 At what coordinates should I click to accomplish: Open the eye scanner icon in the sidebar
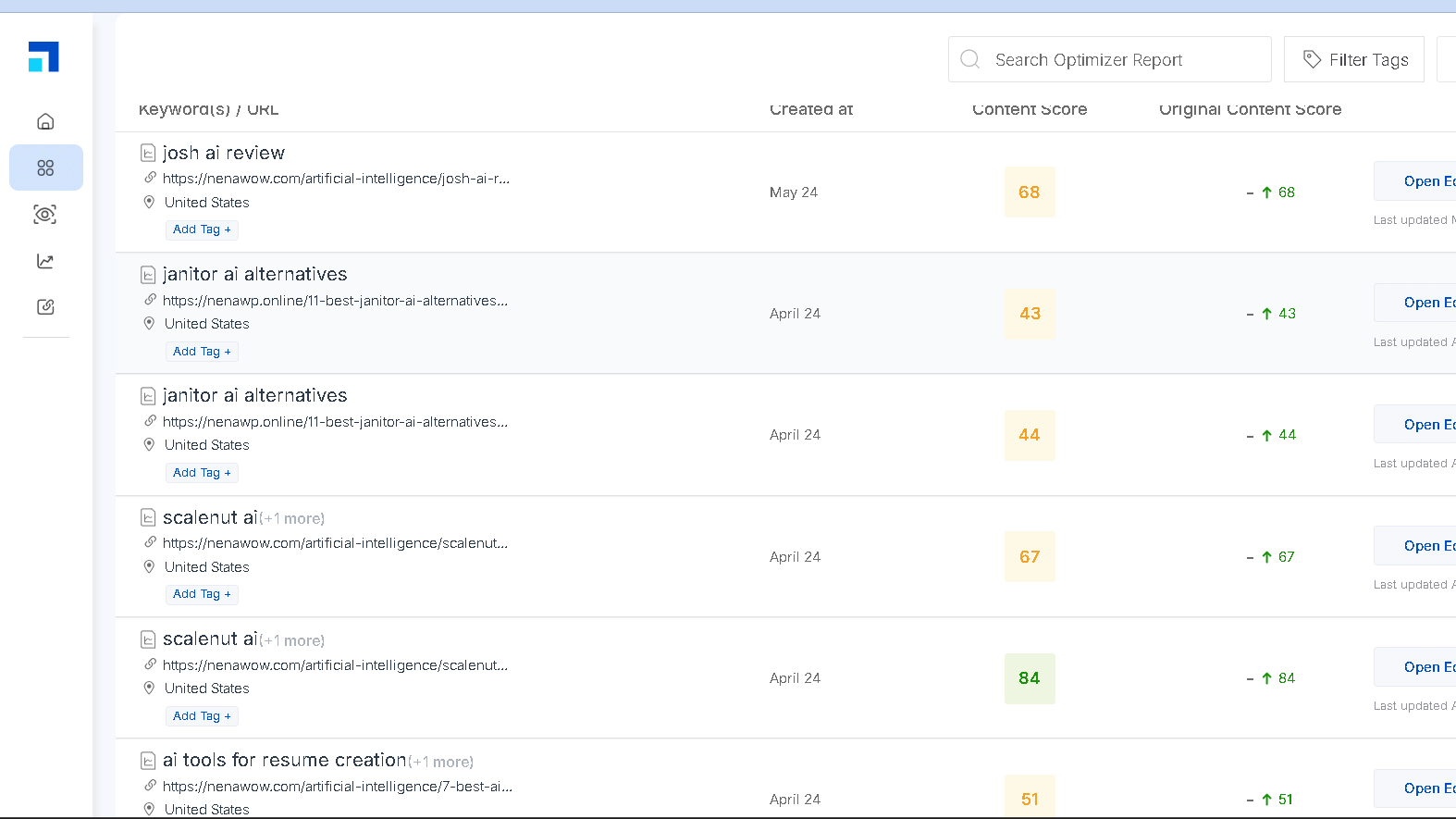click(x=45, y=215)
